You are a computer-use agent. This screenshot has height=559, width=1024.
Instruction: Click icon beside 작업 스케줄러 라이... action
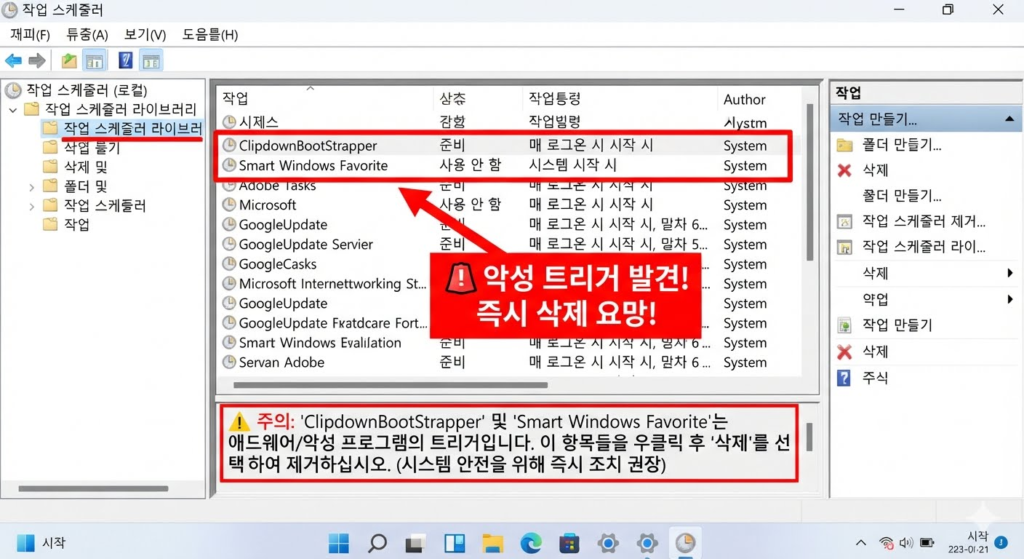point(844,248)
